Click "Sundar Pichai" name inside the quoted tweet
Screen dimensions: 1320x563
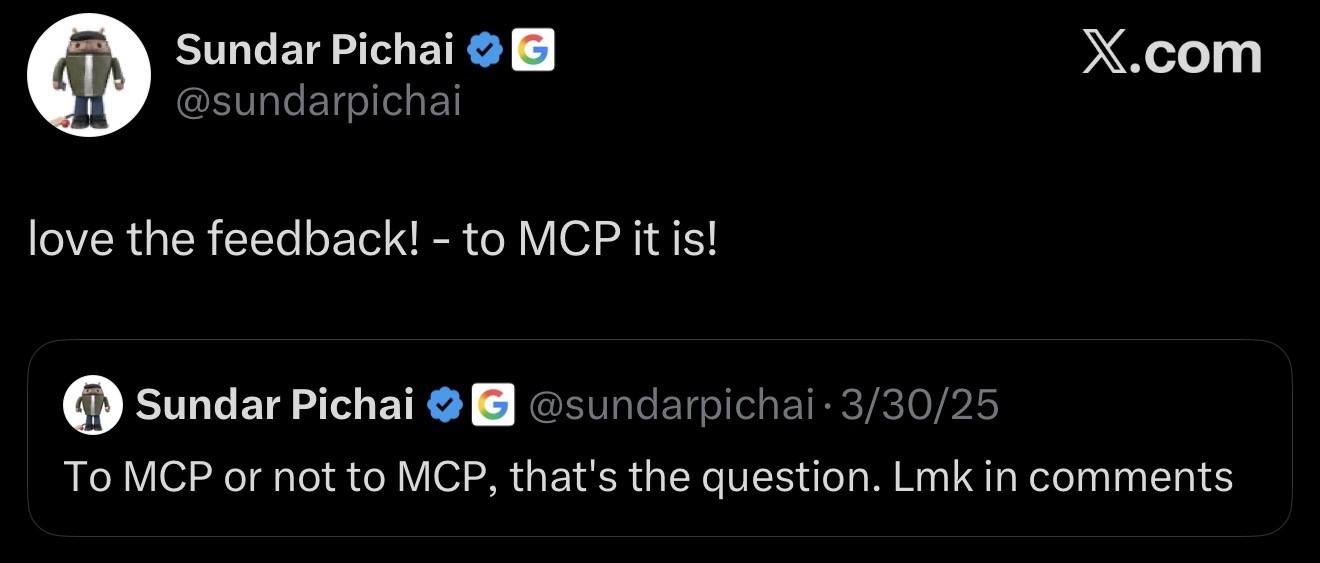click(x=275, y=405)
